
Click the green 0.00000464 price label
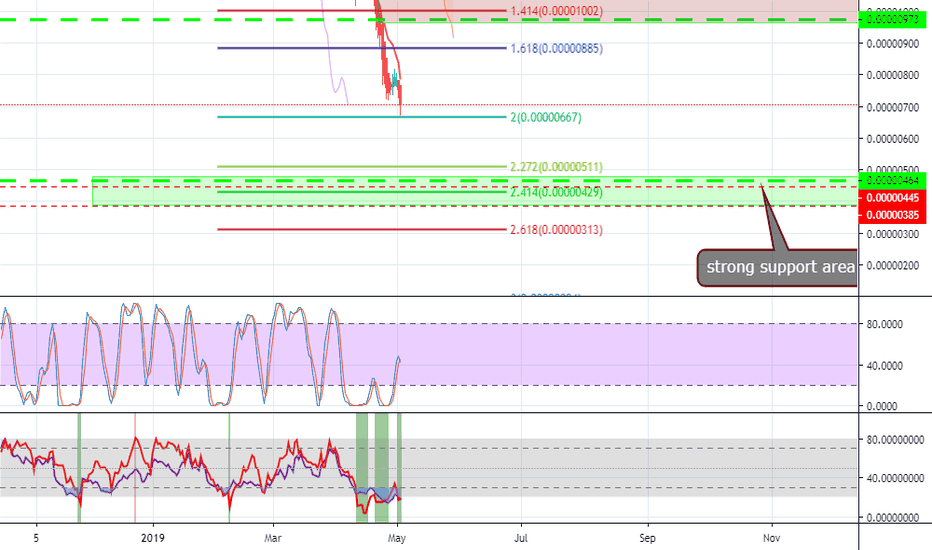click(892, 180)
